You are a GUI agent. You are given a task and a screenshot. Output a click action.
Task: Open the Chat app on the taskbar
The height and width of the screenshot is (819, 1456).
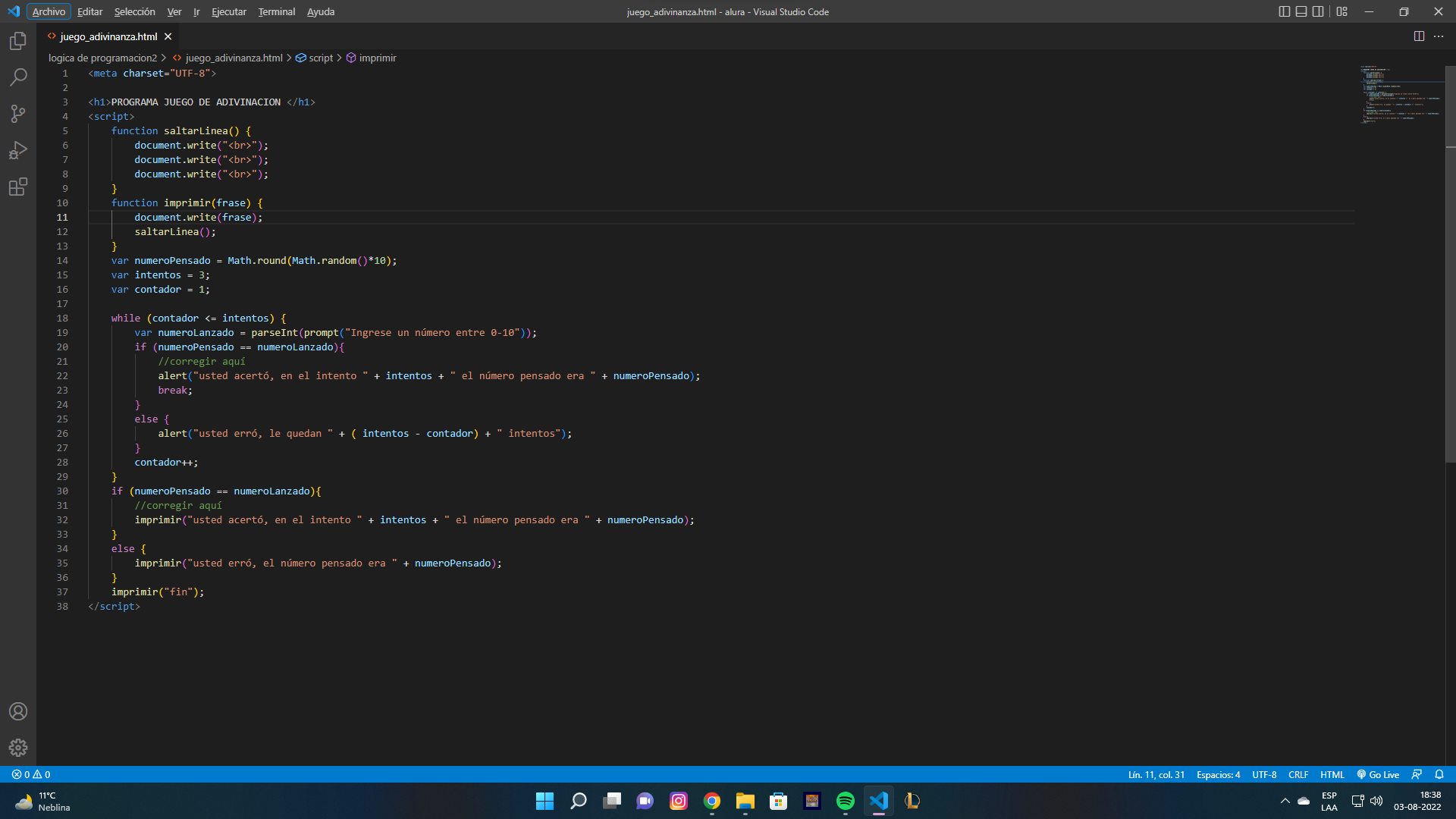(x=645, y=801)
